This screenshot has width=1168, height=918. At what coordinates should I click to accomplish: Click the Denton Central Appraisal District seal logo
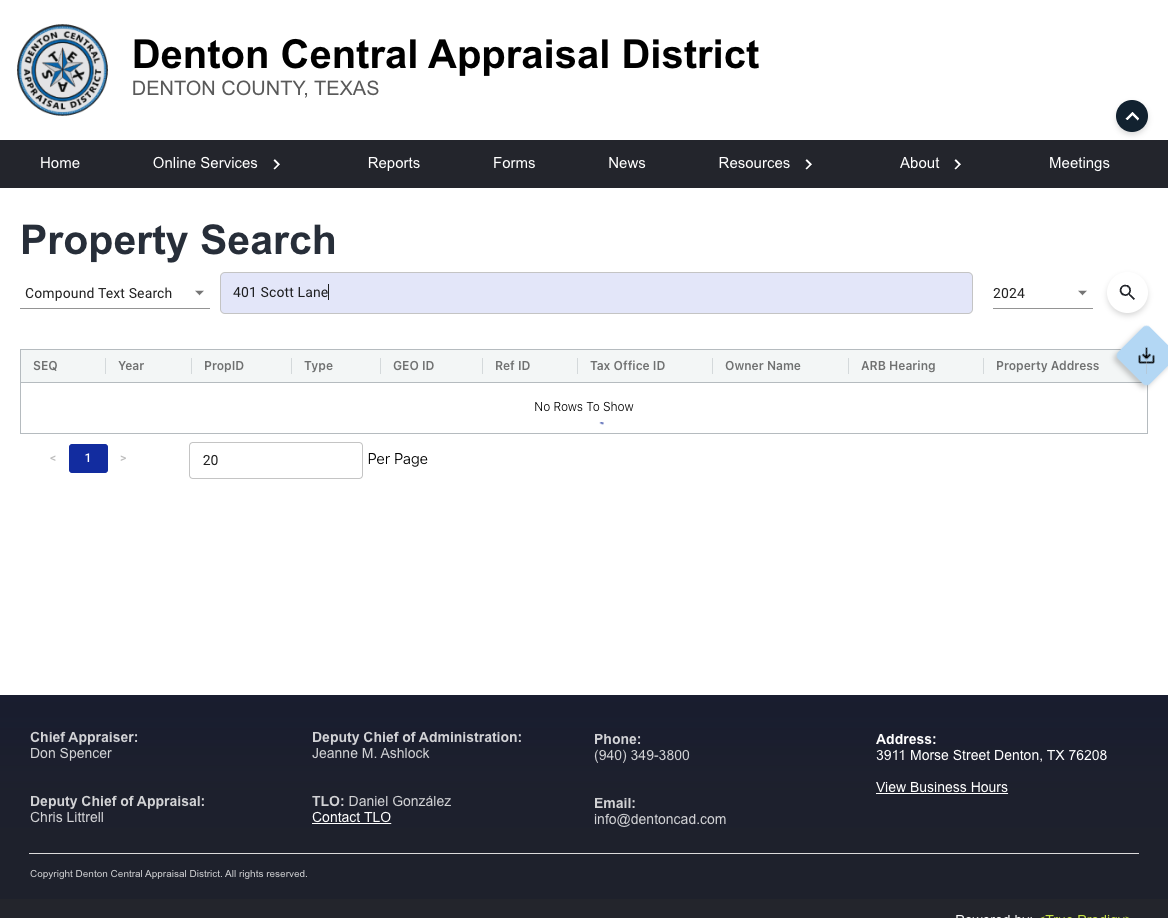click(63, 70)
